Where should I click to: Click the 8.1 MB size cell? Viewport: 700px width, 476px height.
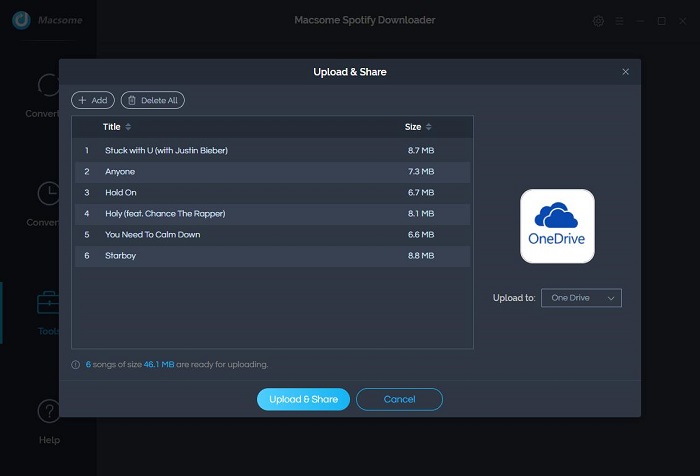pyautogui.click(x=421, y=213)
